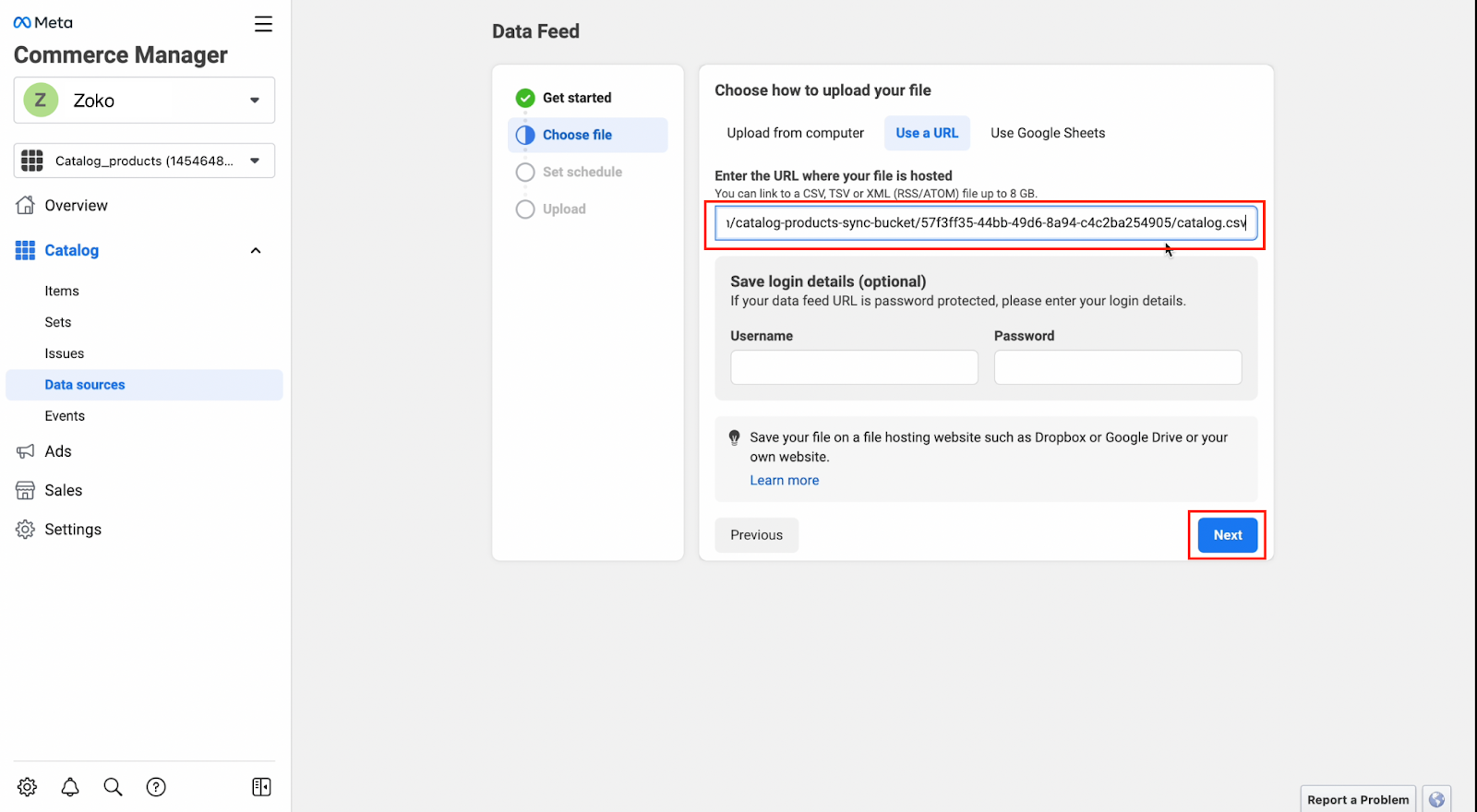Open notifications bell icon
Screen dimensions: 1477x812
tap(70, 786)
